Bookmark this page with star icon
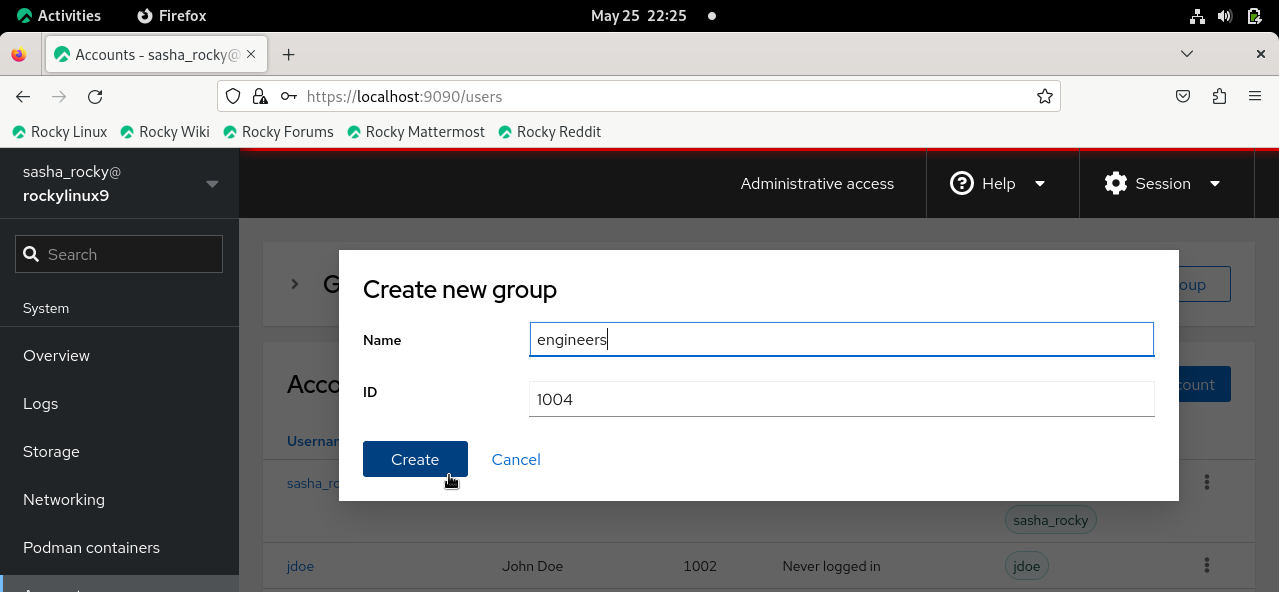The width and height of the screenshot is (1279, 592). (1044, 97)
